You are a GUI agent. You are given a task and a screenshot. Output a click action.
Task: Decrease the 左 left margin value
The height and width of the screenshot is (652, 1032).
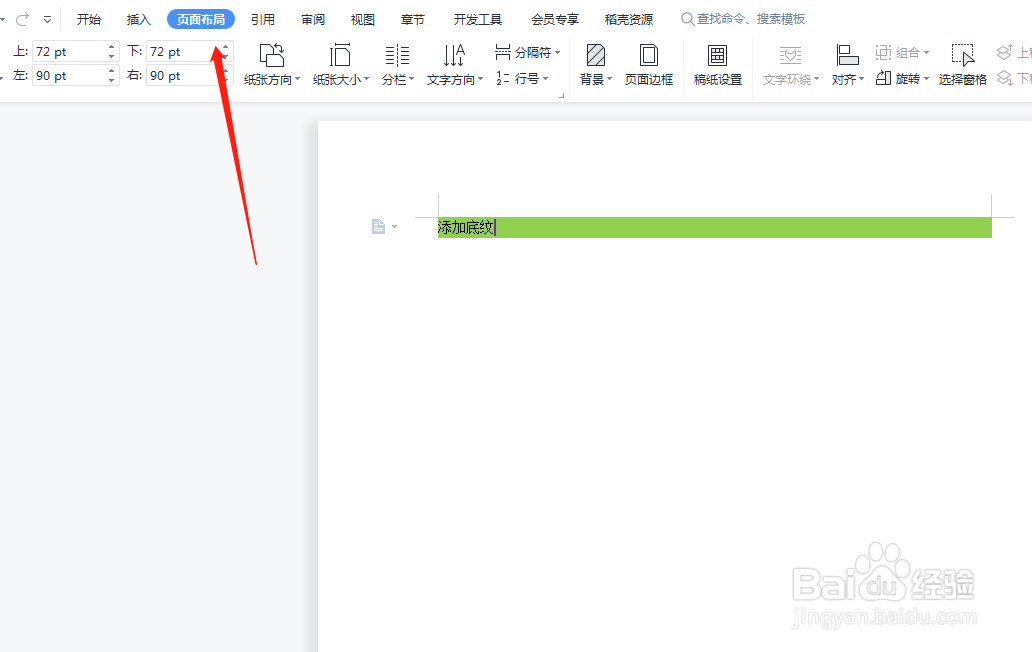click(111, 80)
